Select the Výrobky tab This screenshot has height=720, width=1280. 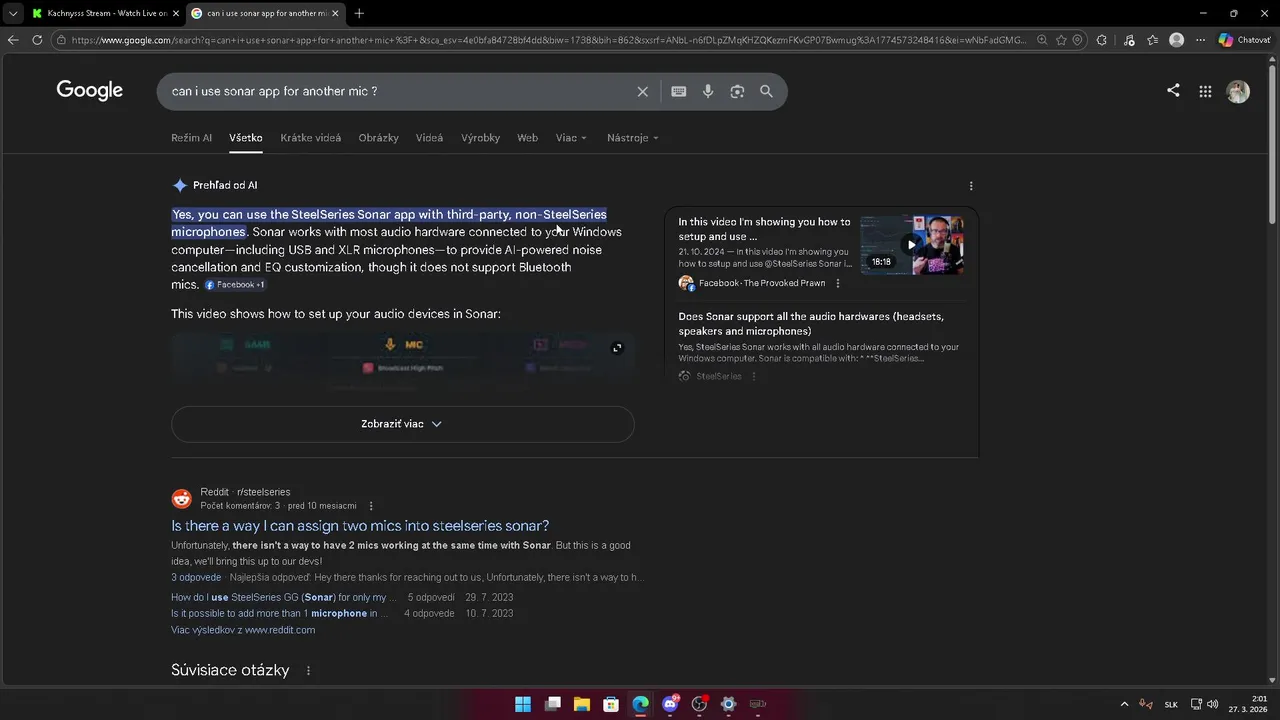coord(480,138)
